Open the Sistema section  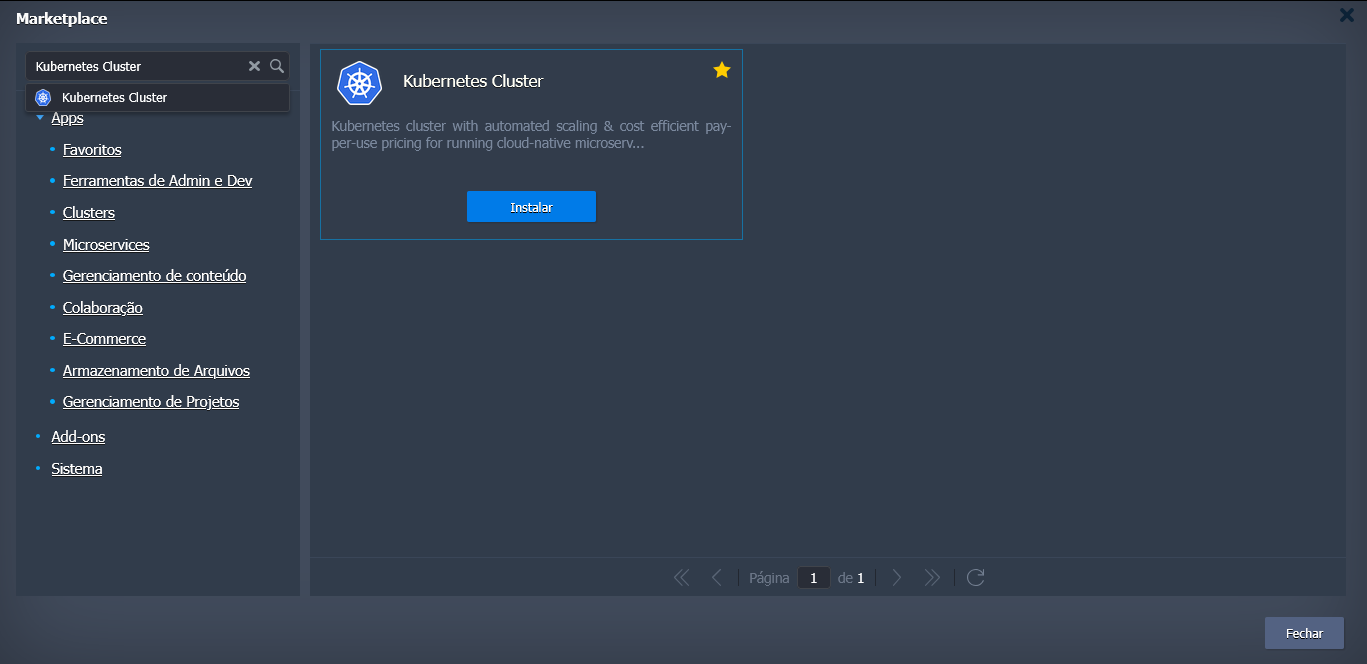pos(77,469)
